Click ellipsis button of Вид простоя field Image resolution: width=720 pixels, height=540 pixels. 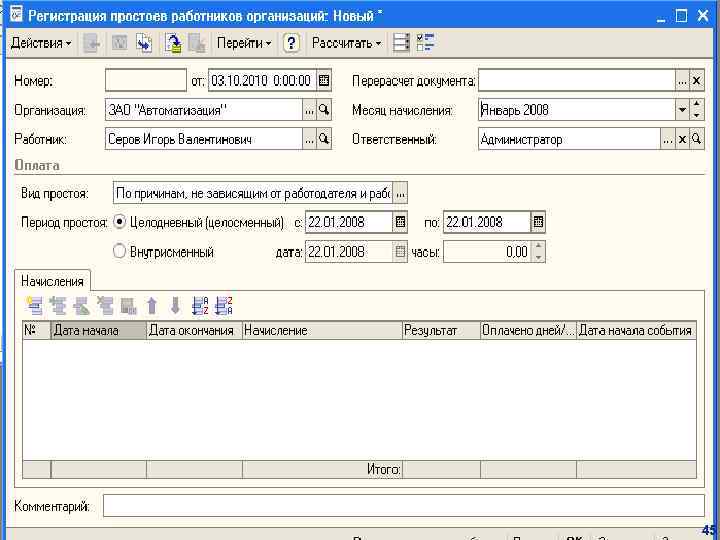[x=400, y=193]
